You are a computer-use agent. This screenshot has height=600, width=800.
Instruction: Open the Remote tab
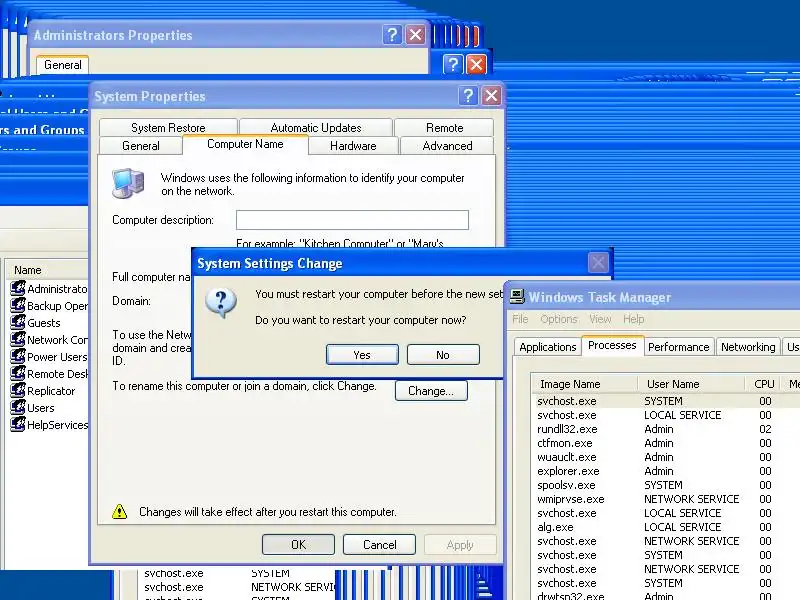(x=444, y=128)
